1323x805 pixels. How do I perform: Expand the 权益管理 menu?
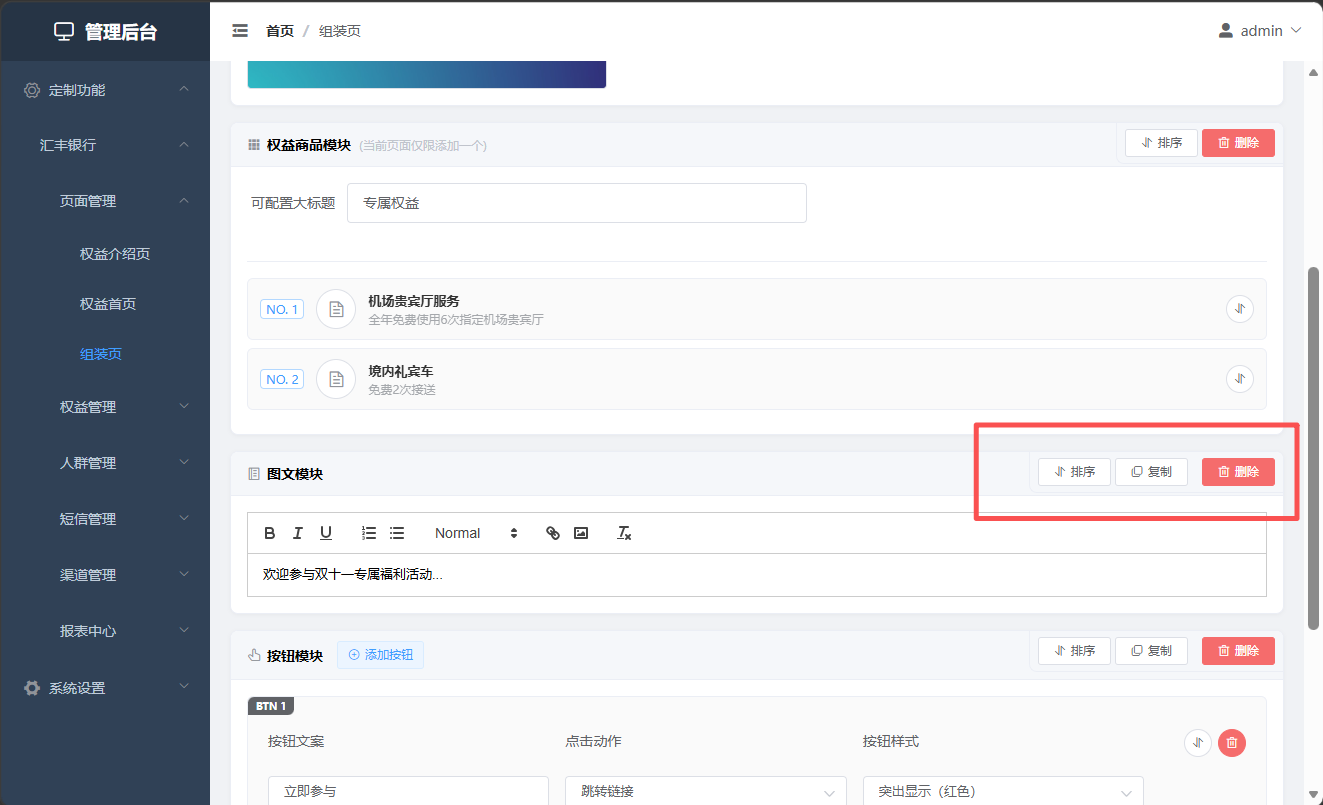pyautogui.click(x=105, y=407)
